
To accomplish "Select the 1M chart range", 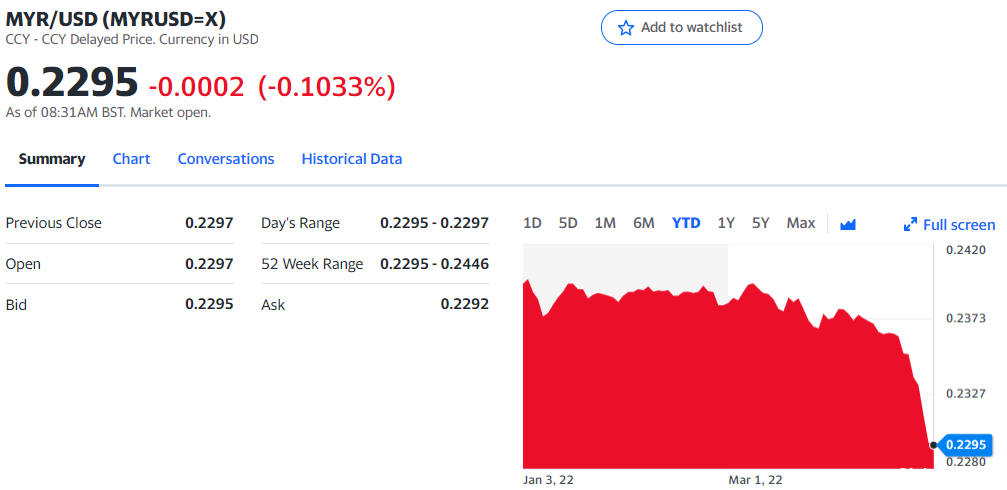I will (x=605, y=223).
